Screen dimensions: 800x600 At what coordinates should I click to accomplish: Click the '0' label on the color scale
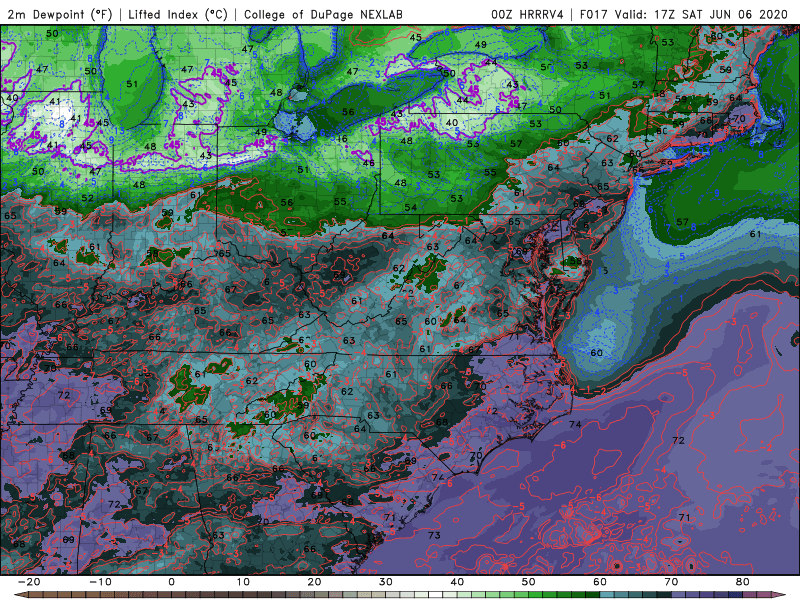tap(171, 582)
